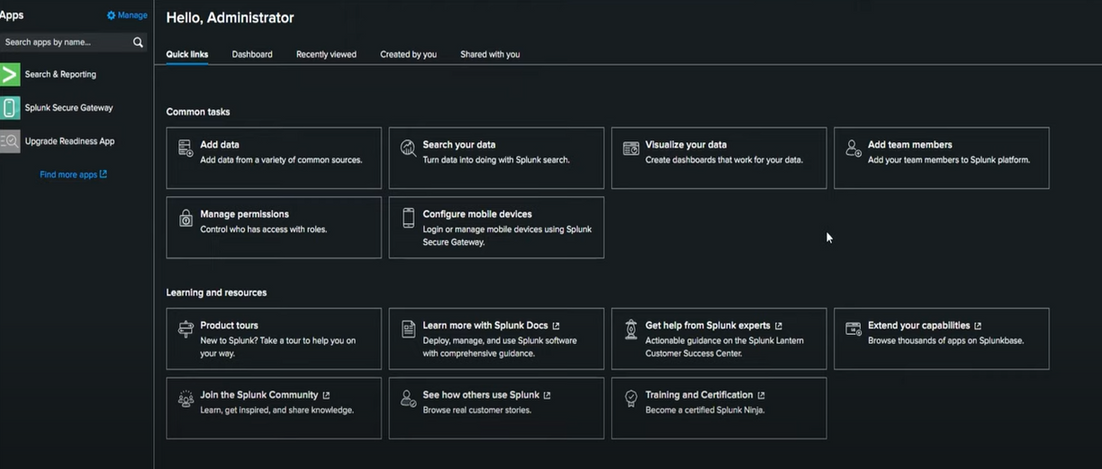Click external link icon beside Find more apps
Image resolution: width=1102 pixels, height=469 pixels.
[x=103, y=174]
